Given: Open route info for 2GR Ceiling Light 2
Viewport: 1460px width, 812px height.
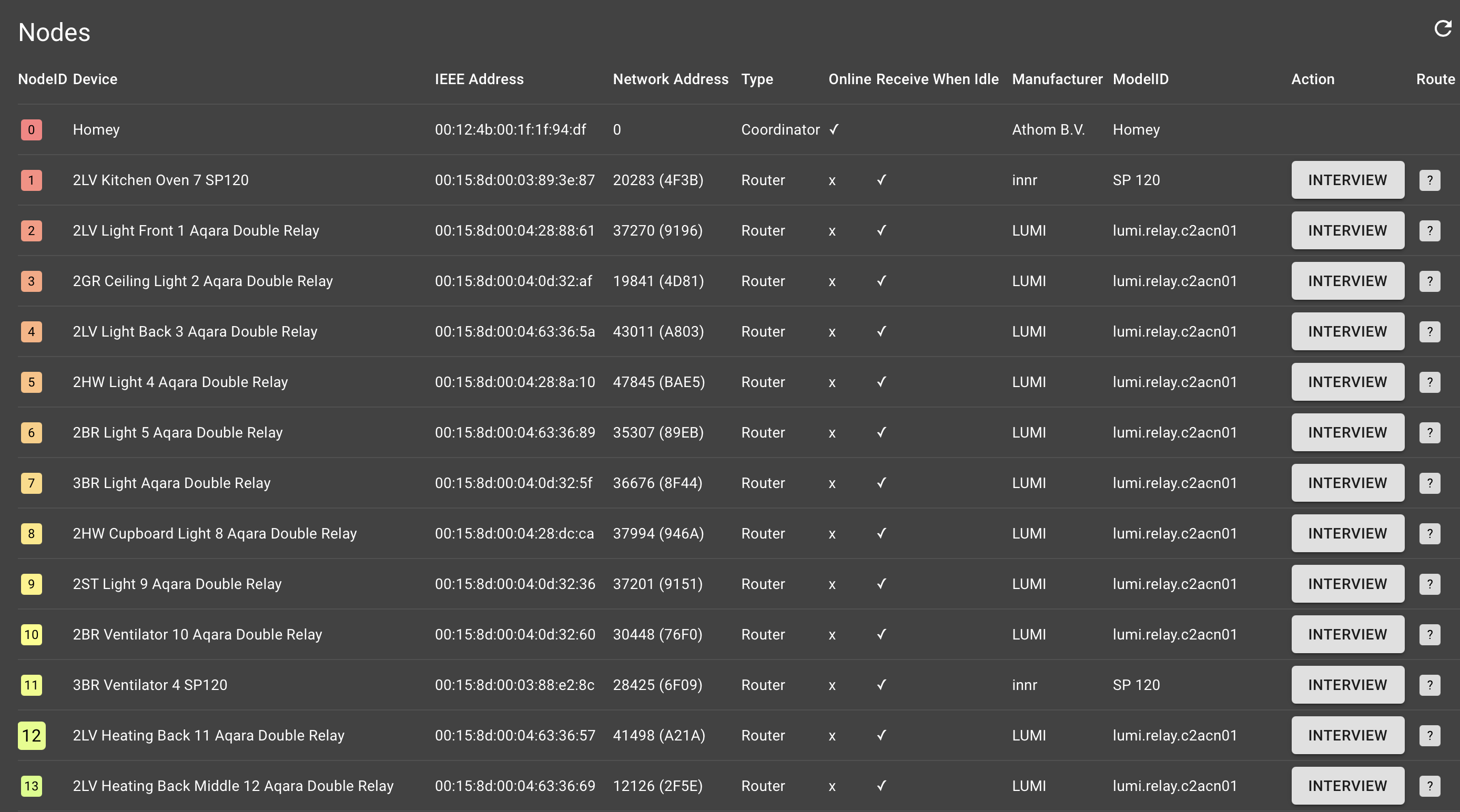Looking at the screenshot, I should coord(1429,281).
